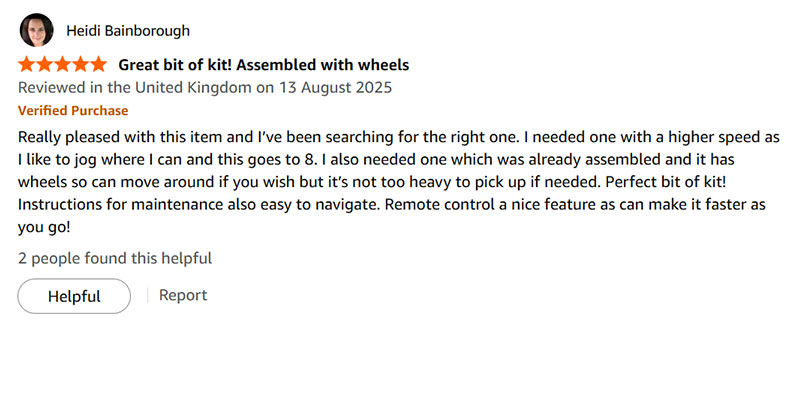Screen dimensions: 800x400
Task: Click the first orange rating star
Action: [27, 65]
